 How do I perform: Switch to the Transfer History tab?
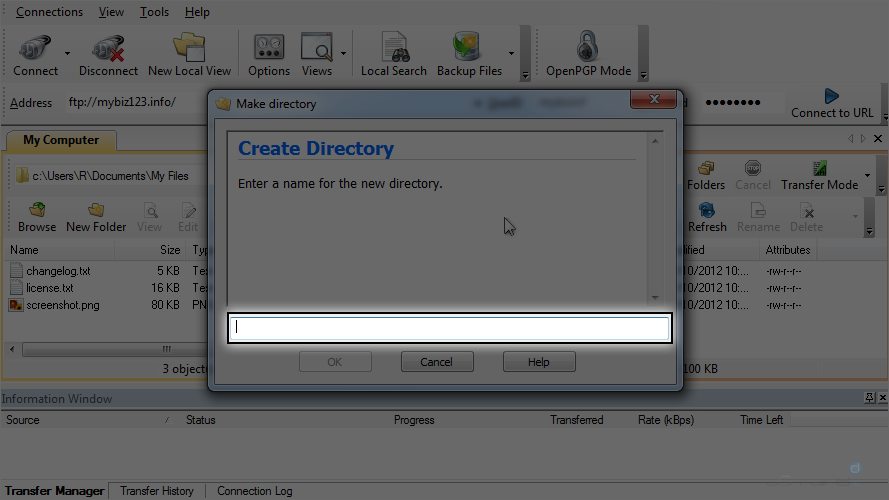(x=157, y=491)
